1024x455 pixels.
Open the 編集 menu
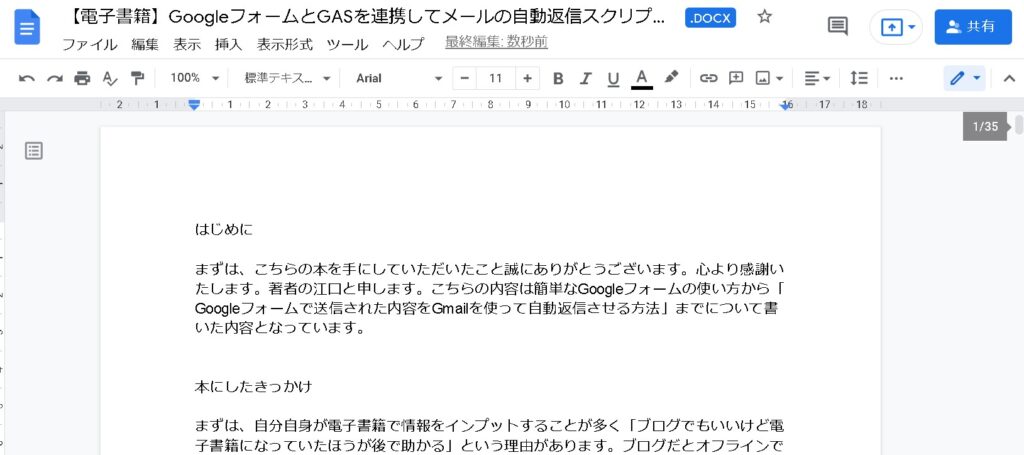(145, 44)
